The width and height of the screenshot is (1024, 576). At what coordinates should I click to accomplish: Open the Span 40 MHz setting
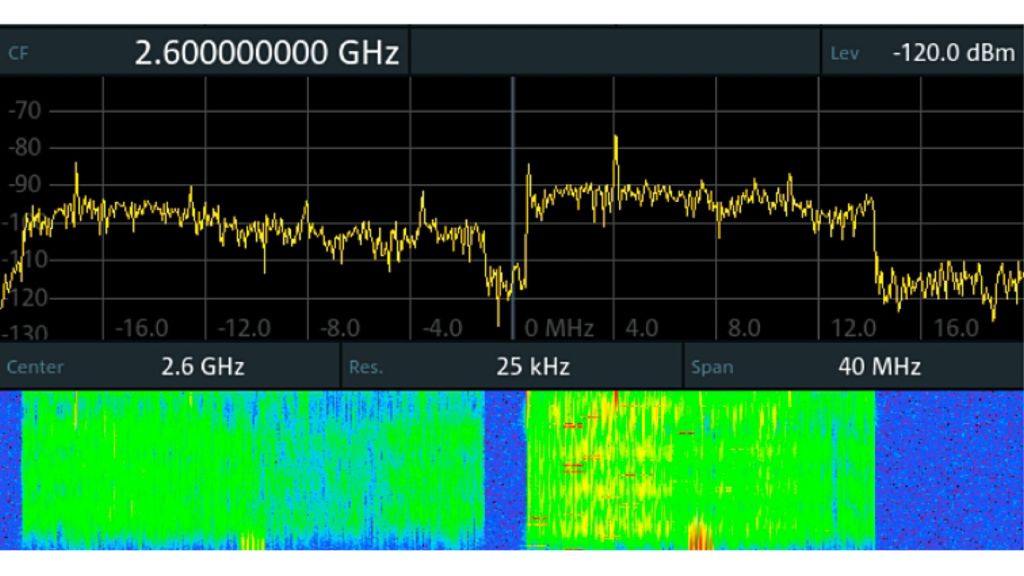click(x=854, y=366)
